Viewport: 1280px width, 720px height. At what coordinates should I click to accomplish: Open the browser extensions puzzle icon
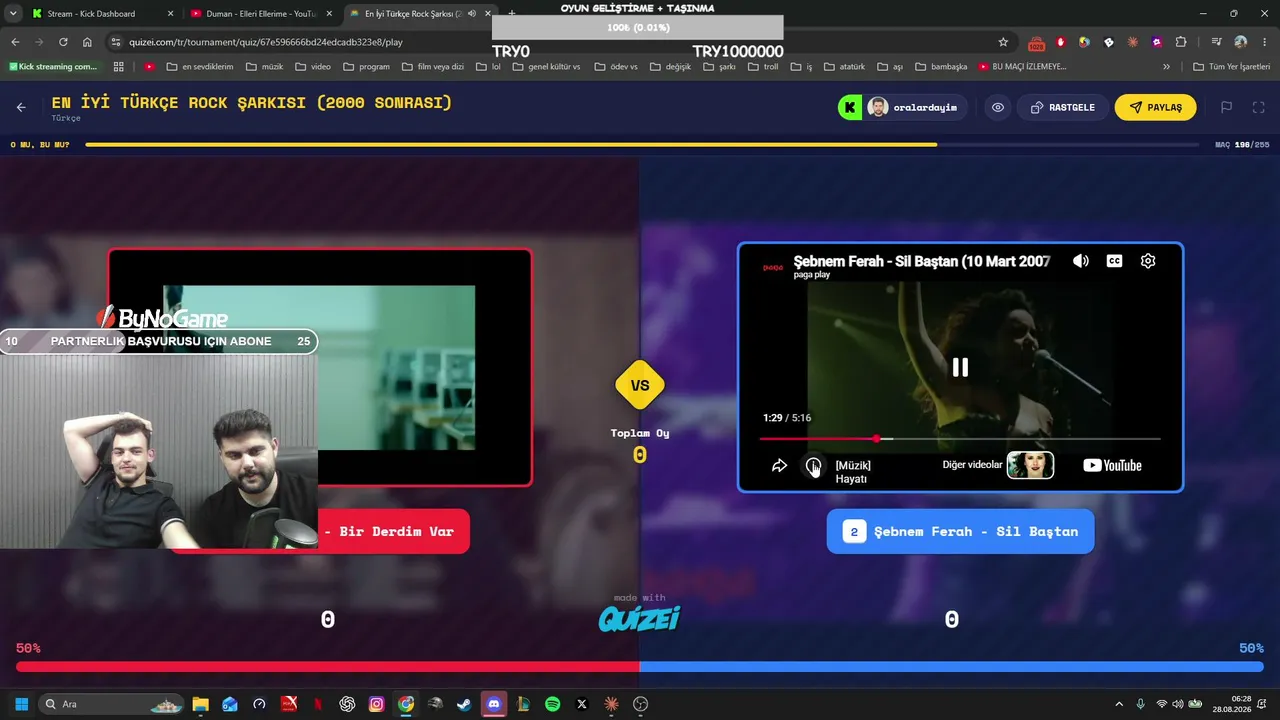tap(1181, 42)
